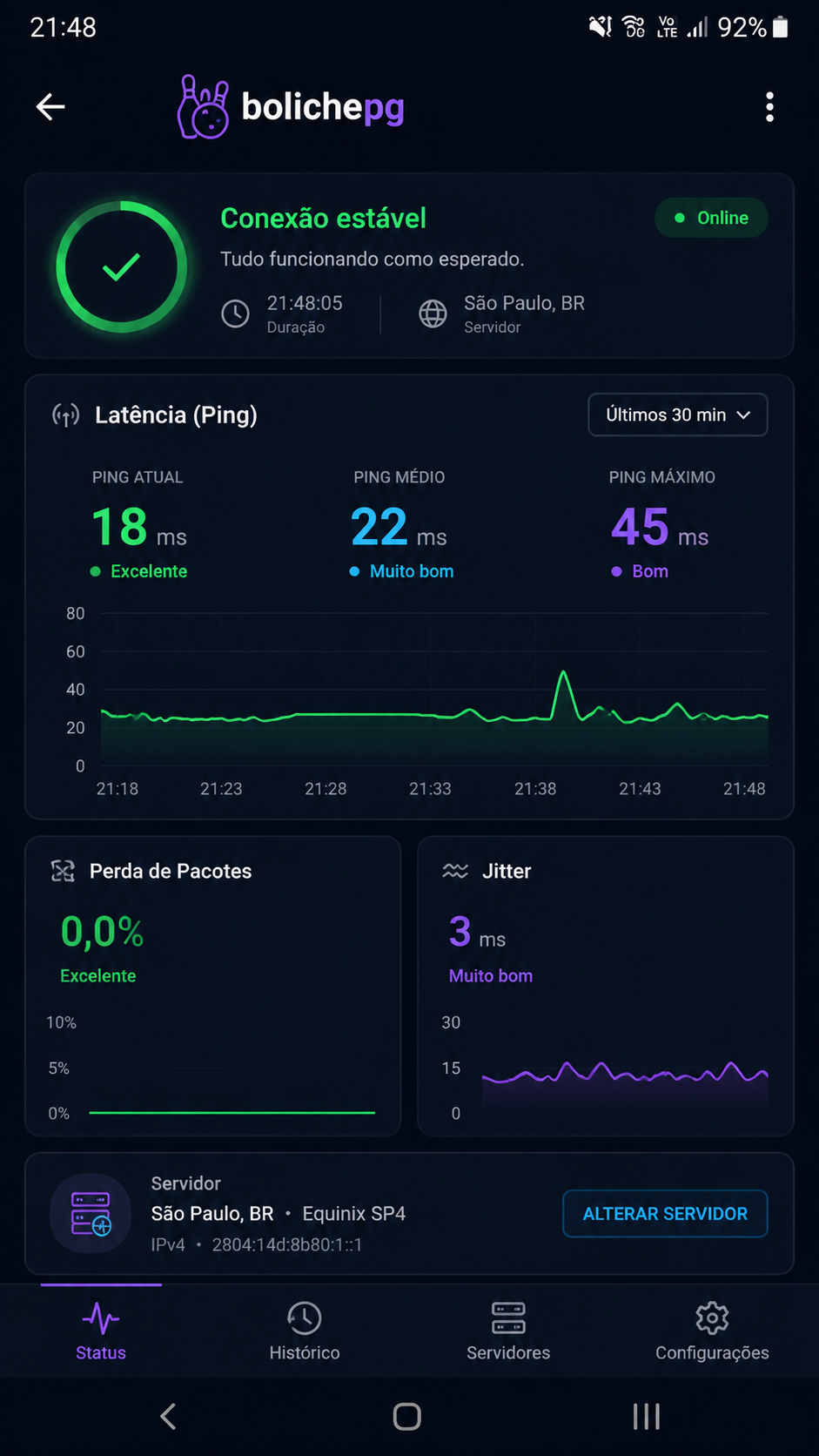Switch to the Status tab label
Viewport: 819px width, 1456px height.
tap(101, 1352)
